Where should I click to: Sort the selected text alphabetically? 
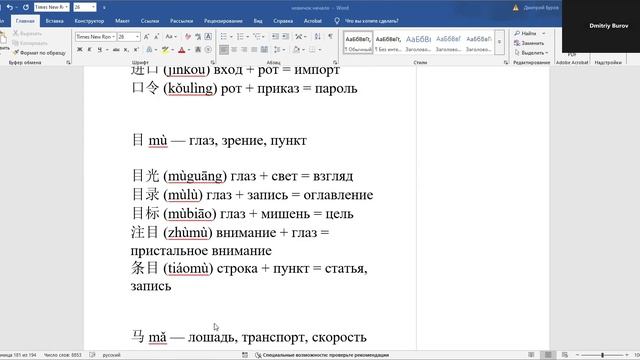coord(318,37)
